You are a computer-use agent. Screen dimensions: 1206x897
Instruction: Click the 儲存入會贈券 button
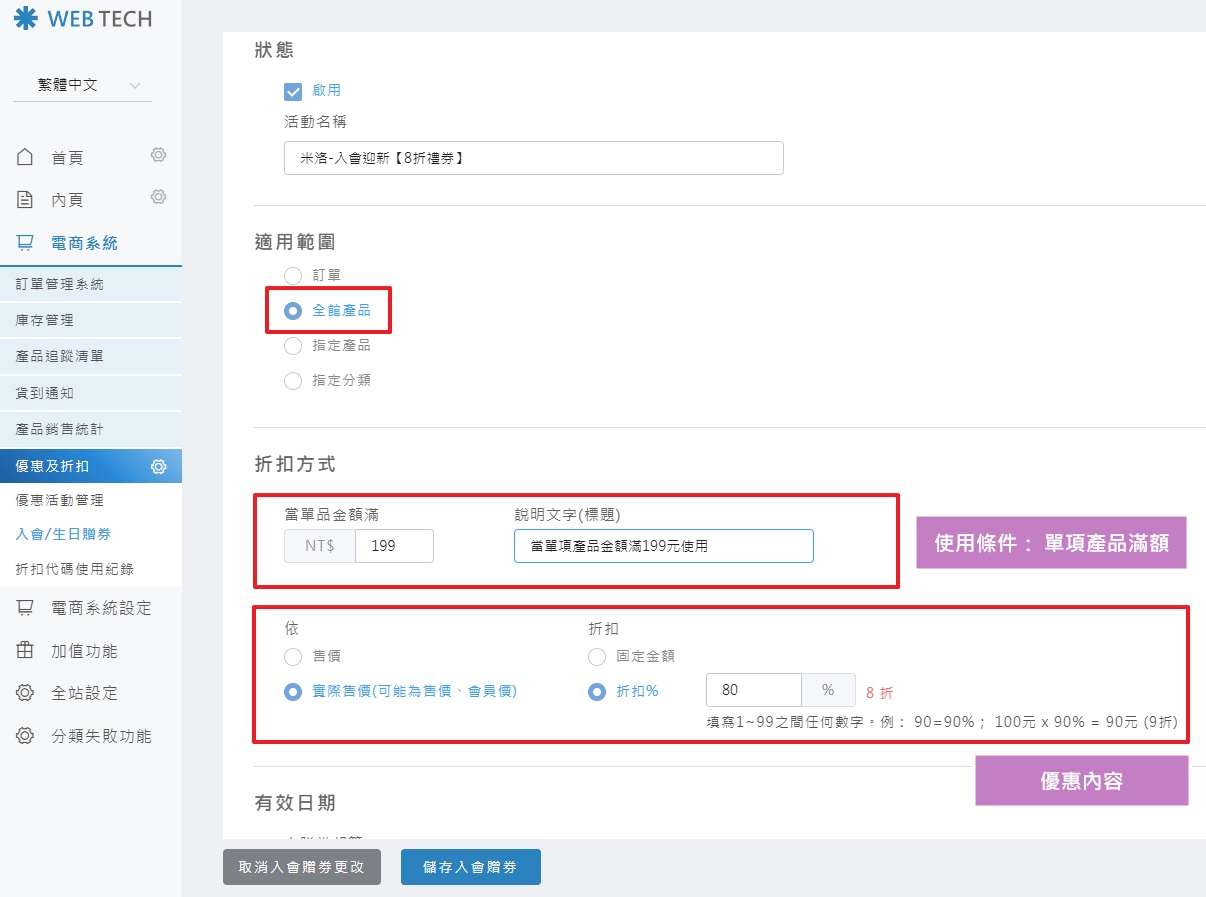pos(470,867)
